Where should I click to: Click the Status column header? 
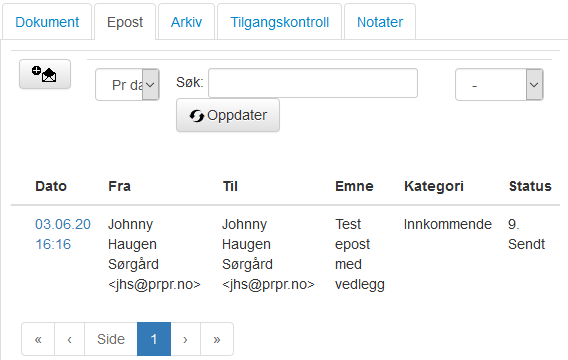click(x=530, y=186)
